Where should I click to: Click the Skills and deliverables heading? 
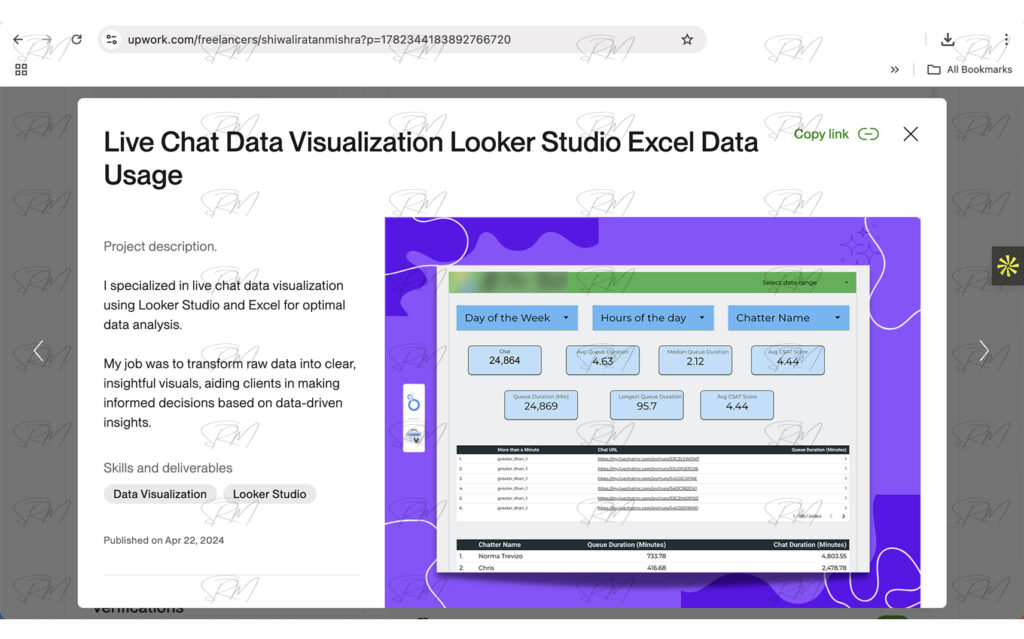coord(168,468)
